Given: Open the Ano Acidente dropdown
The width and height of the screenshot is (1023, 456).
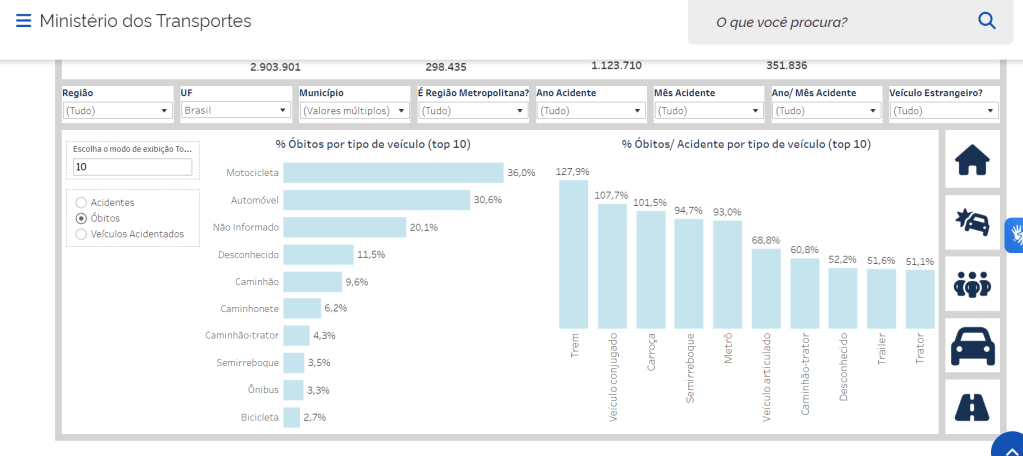Looking at the screenshot, I should tap(590, 111).
